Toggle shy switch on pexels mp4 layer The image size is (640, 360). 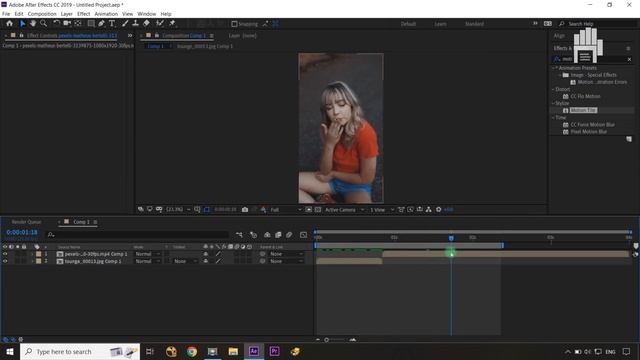pos(206,254)
